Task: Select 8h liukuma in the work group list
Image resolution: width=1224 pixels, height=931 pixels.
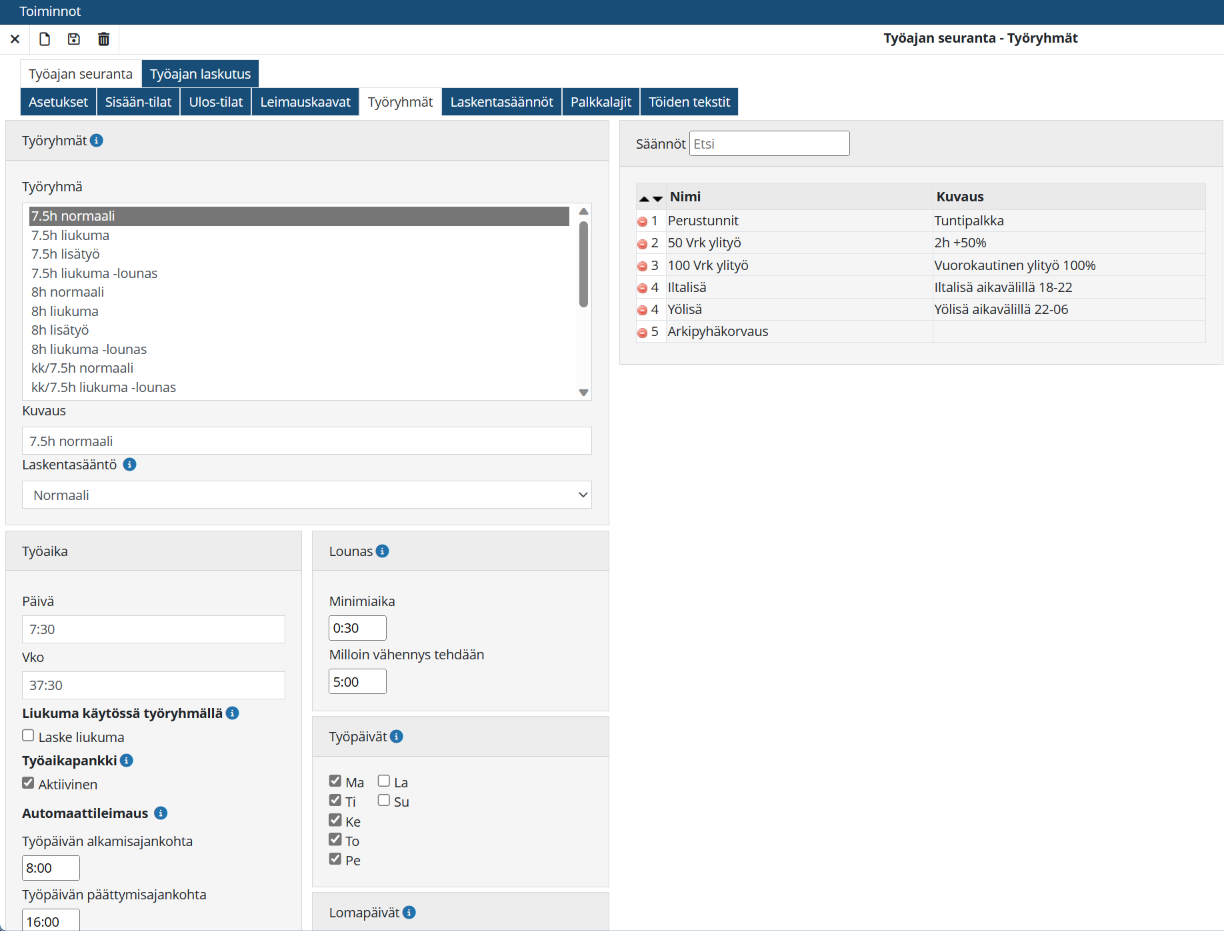Action: pyautogui.click(x=65, y=311)
